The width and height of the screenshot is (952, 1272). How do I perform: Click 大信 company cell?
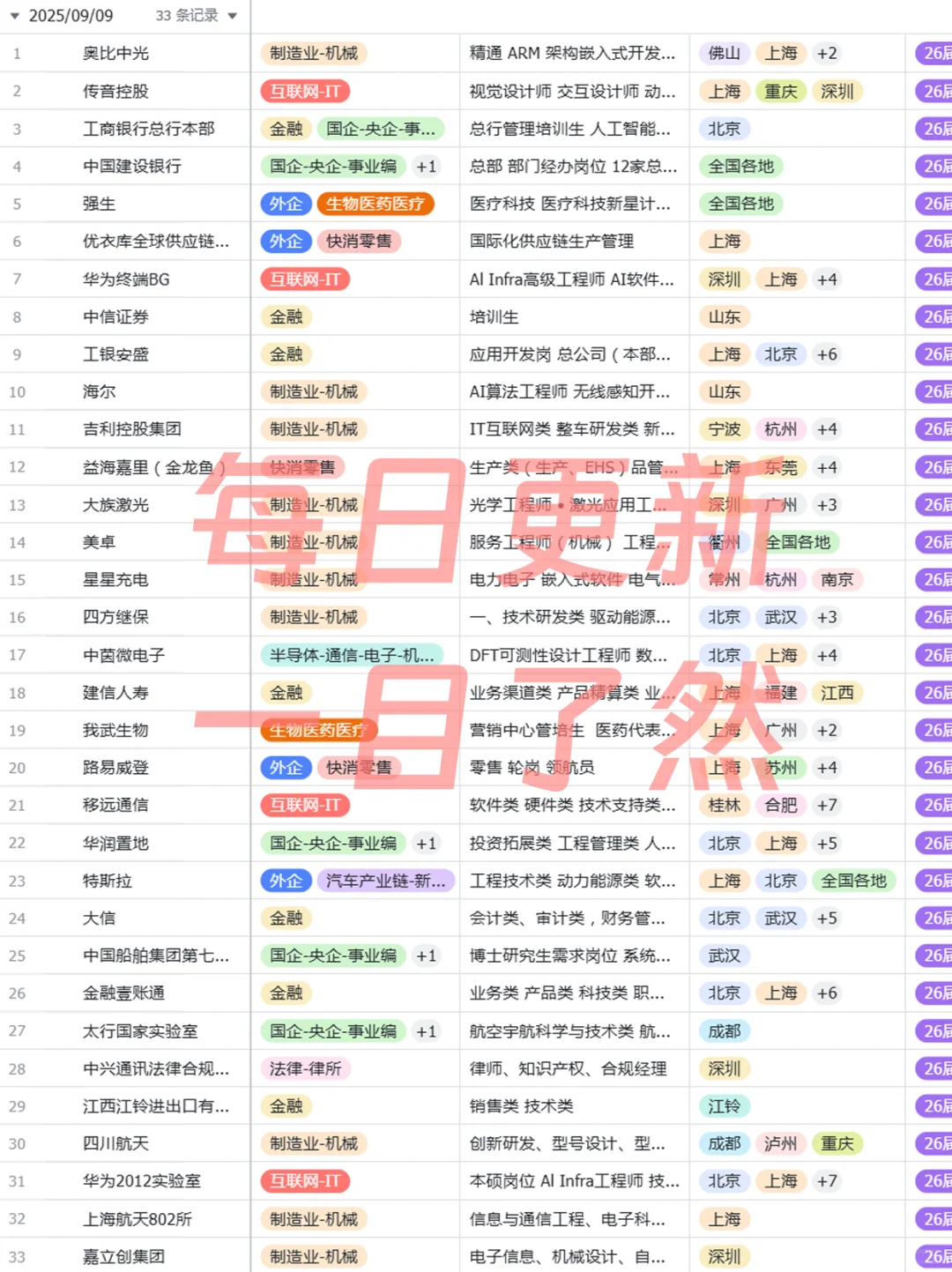[99, 918]
